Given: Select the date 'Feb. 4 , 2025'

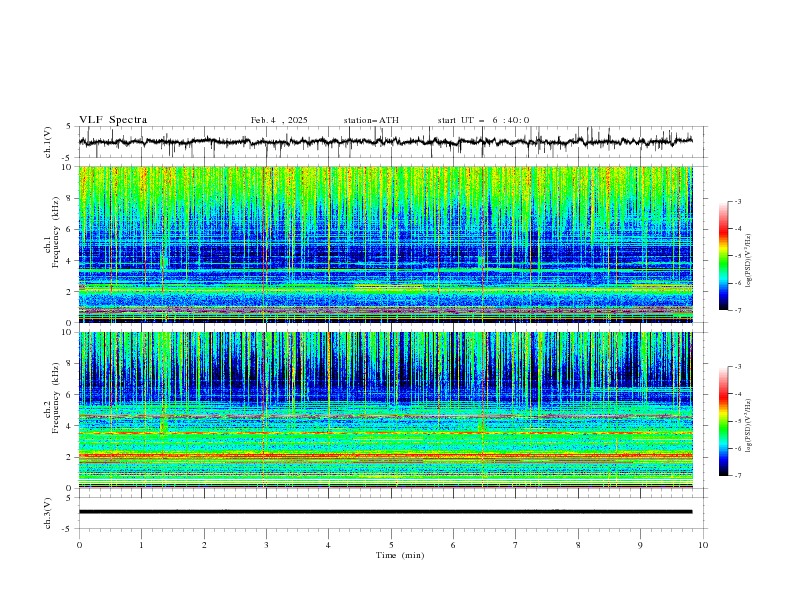Looking at the screenshot, I should (x=279, y=120).
